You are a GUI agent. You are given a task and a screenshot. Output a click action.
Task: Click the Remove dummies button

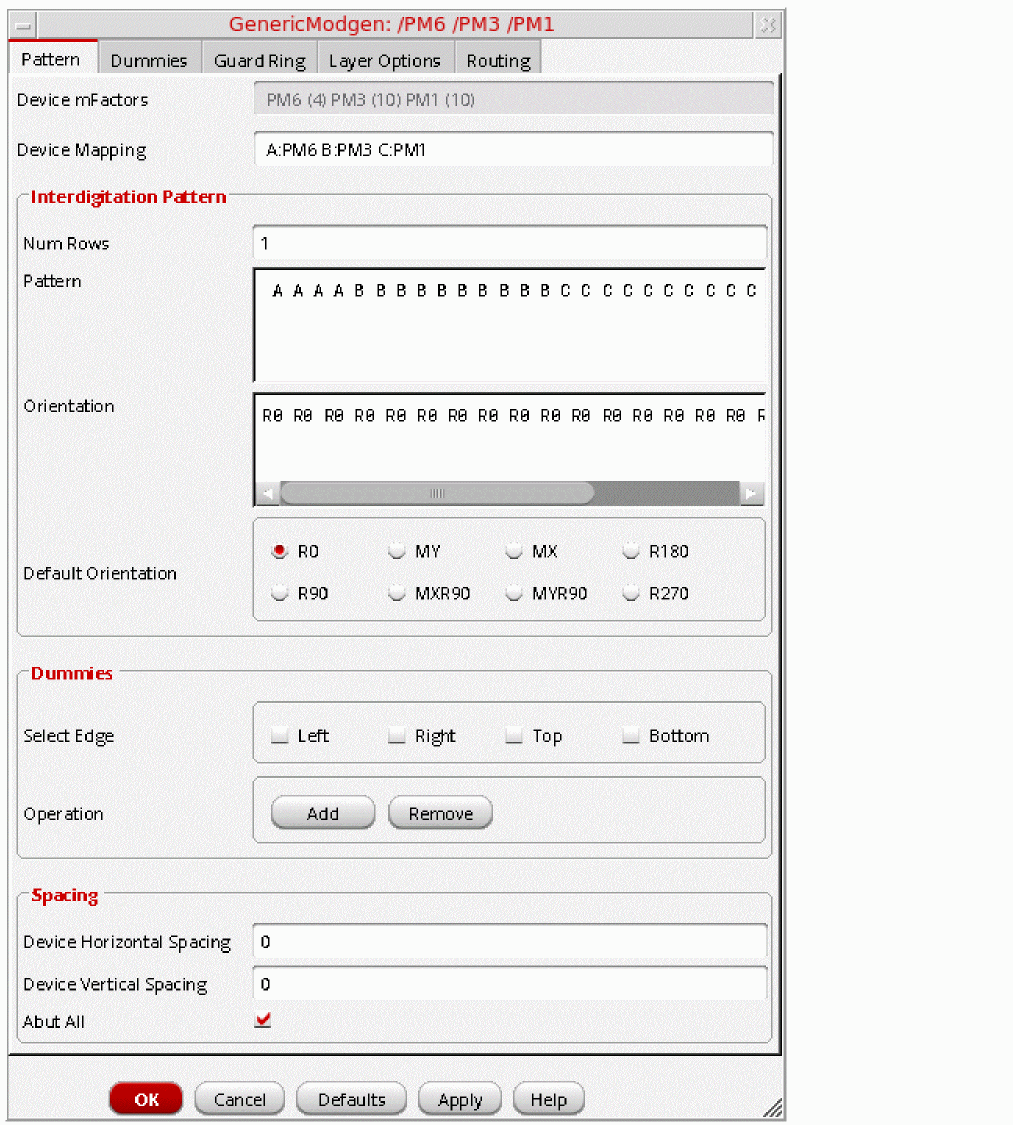(440, 813)
